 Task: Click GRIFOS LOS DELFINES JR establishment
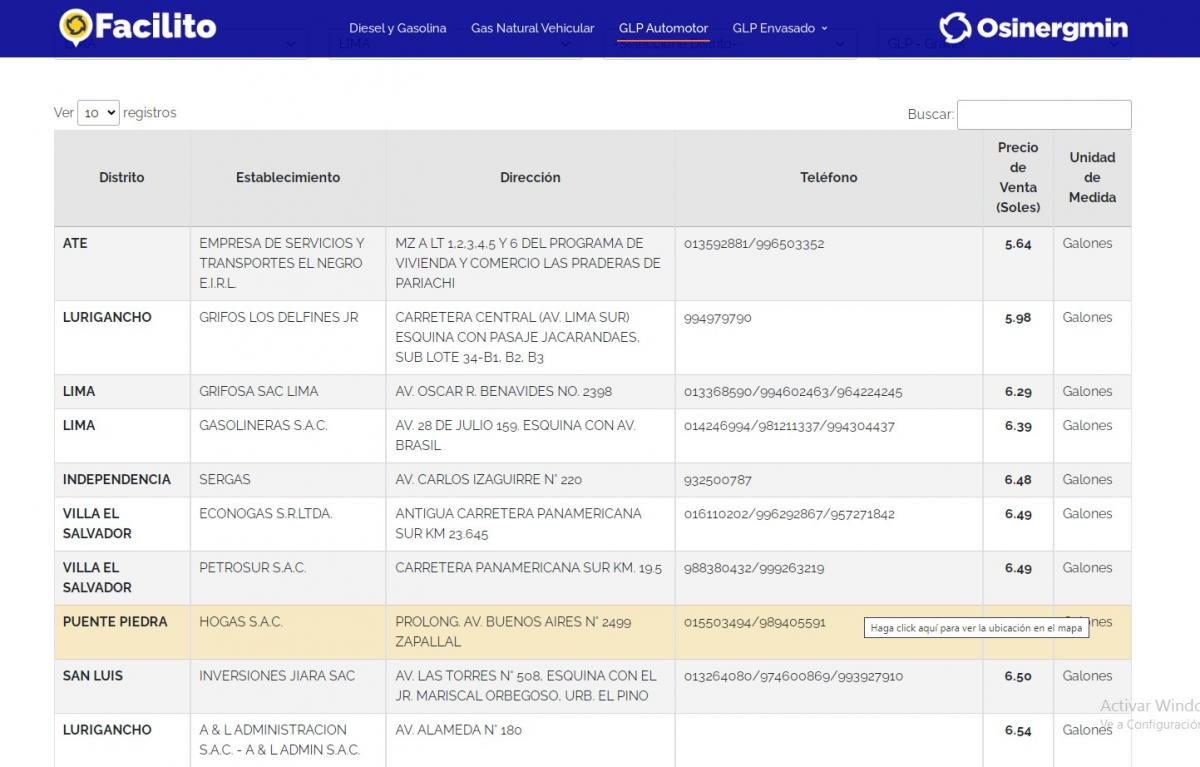(278, 318)
